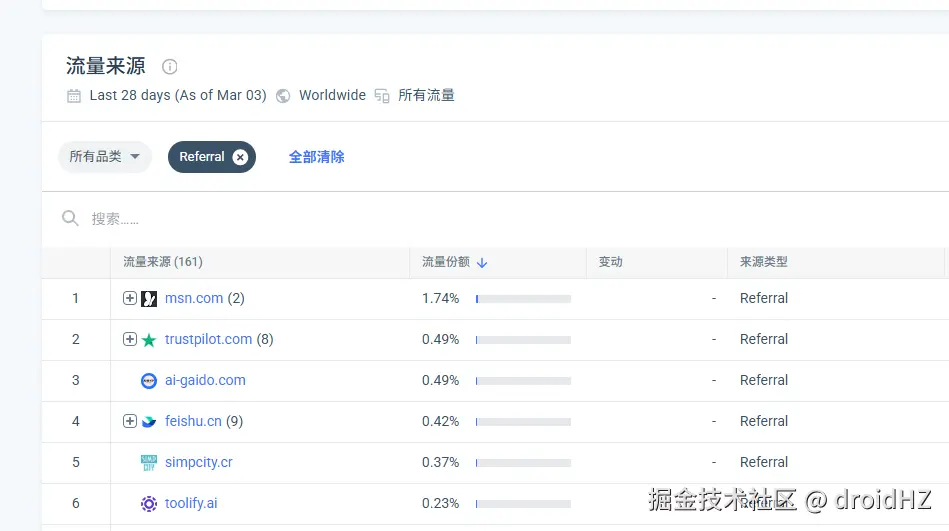
Task: Open the trustpilot.com link
Action: [208, 339]
